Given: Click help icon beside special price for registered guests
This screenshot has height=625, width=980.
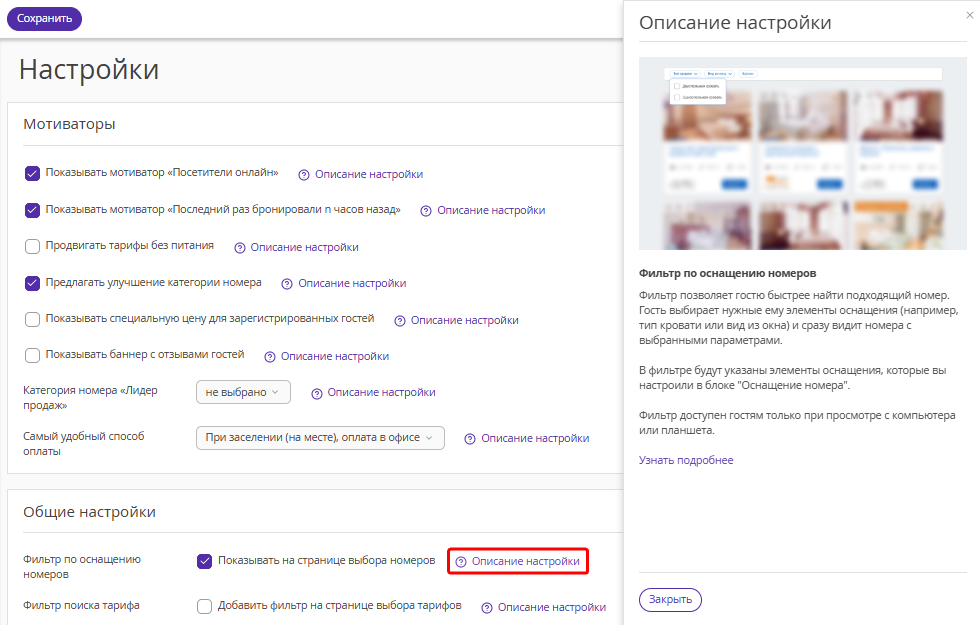Looking at the screenshot, I should click(x=399, y=321).
